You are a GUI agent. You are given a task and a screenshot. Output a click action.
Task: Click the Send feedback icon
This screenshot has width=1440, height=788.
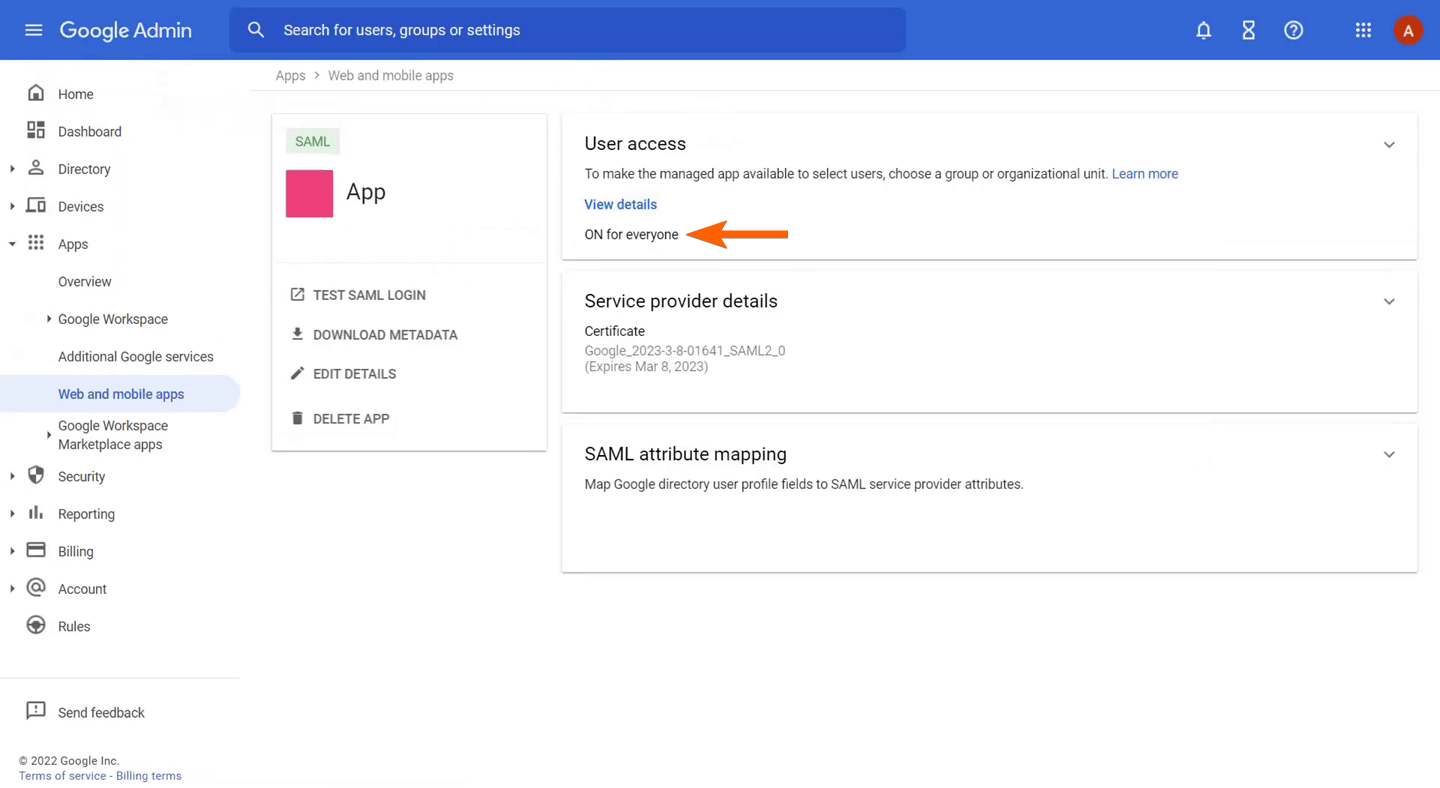36,711
